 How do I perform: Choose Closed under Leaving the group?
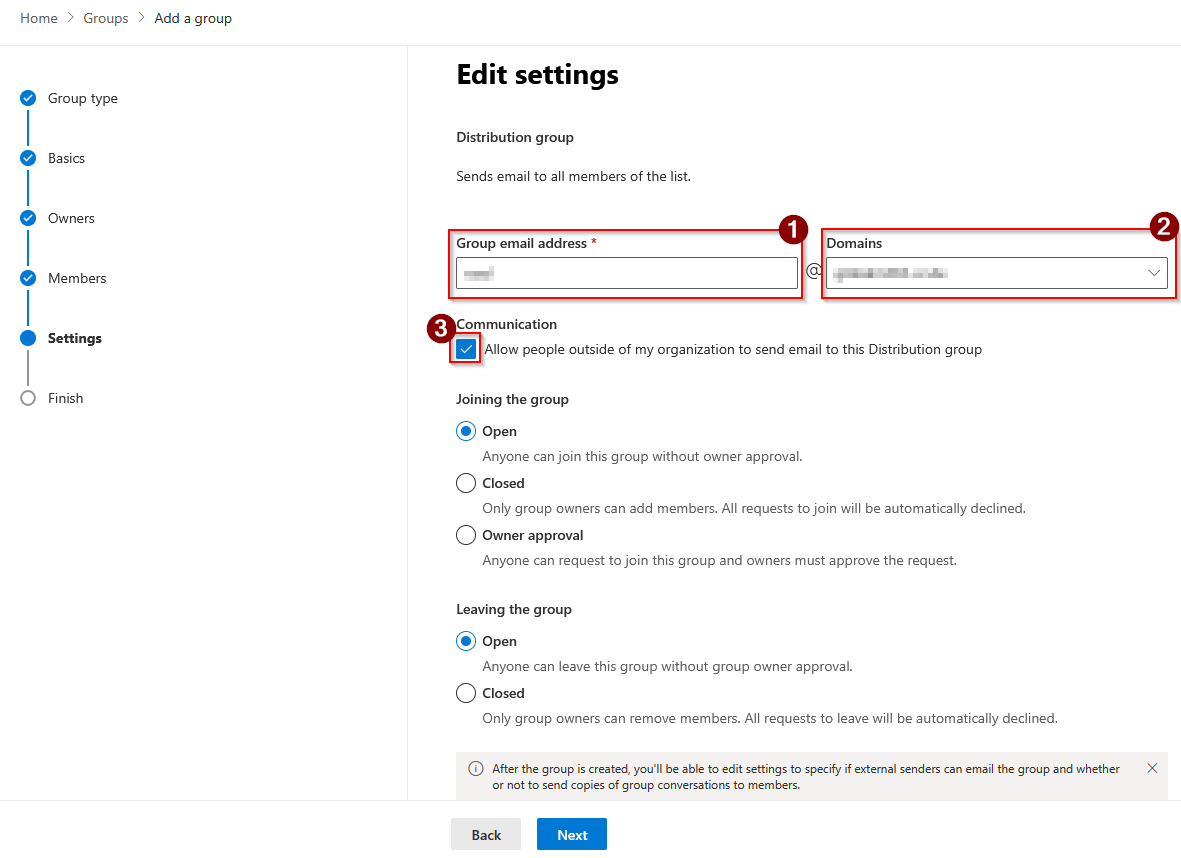[x=466, y=693]
